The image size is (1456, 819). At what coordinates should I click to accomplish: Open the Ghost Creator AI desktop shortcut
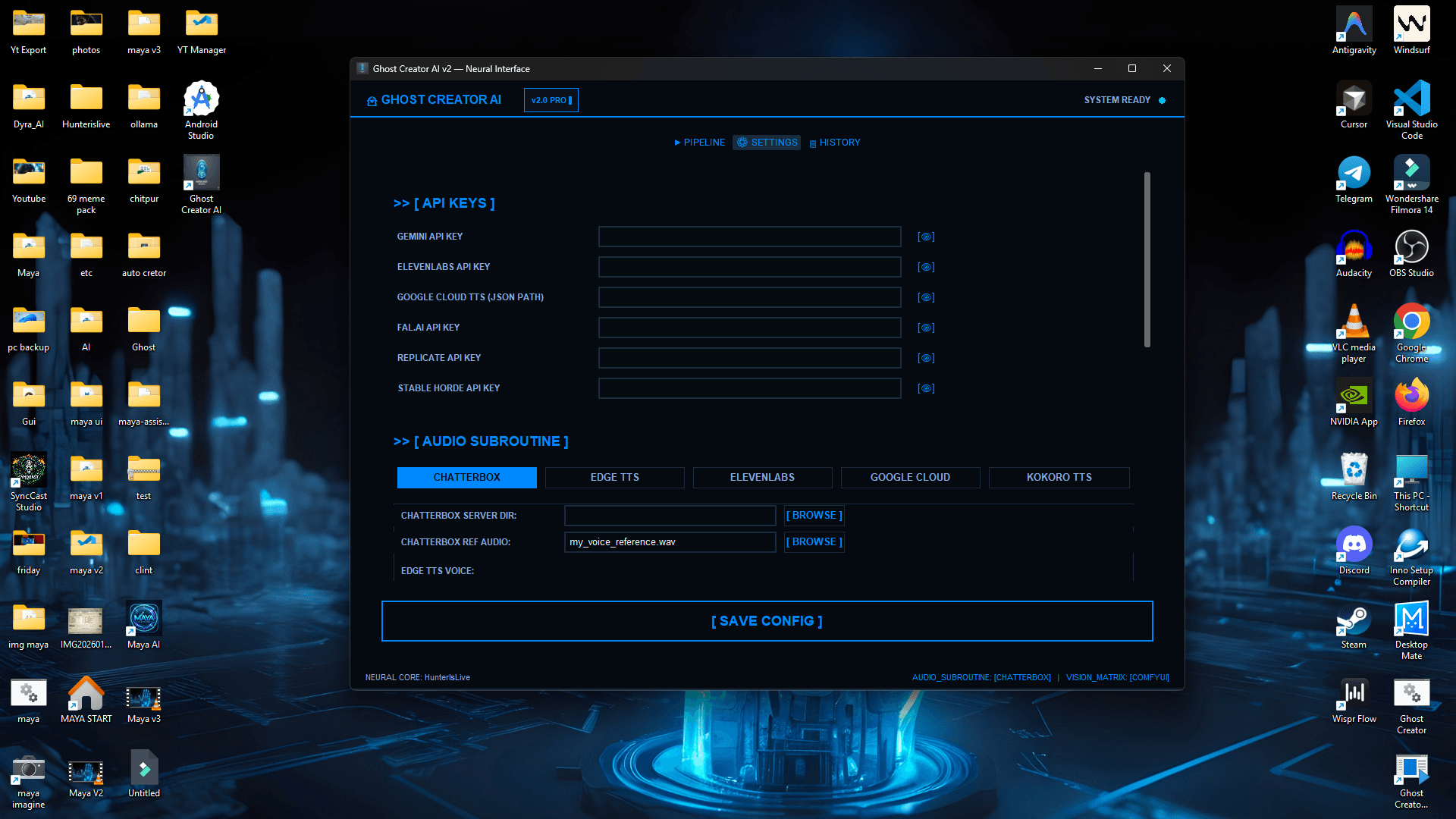(201, 173)
